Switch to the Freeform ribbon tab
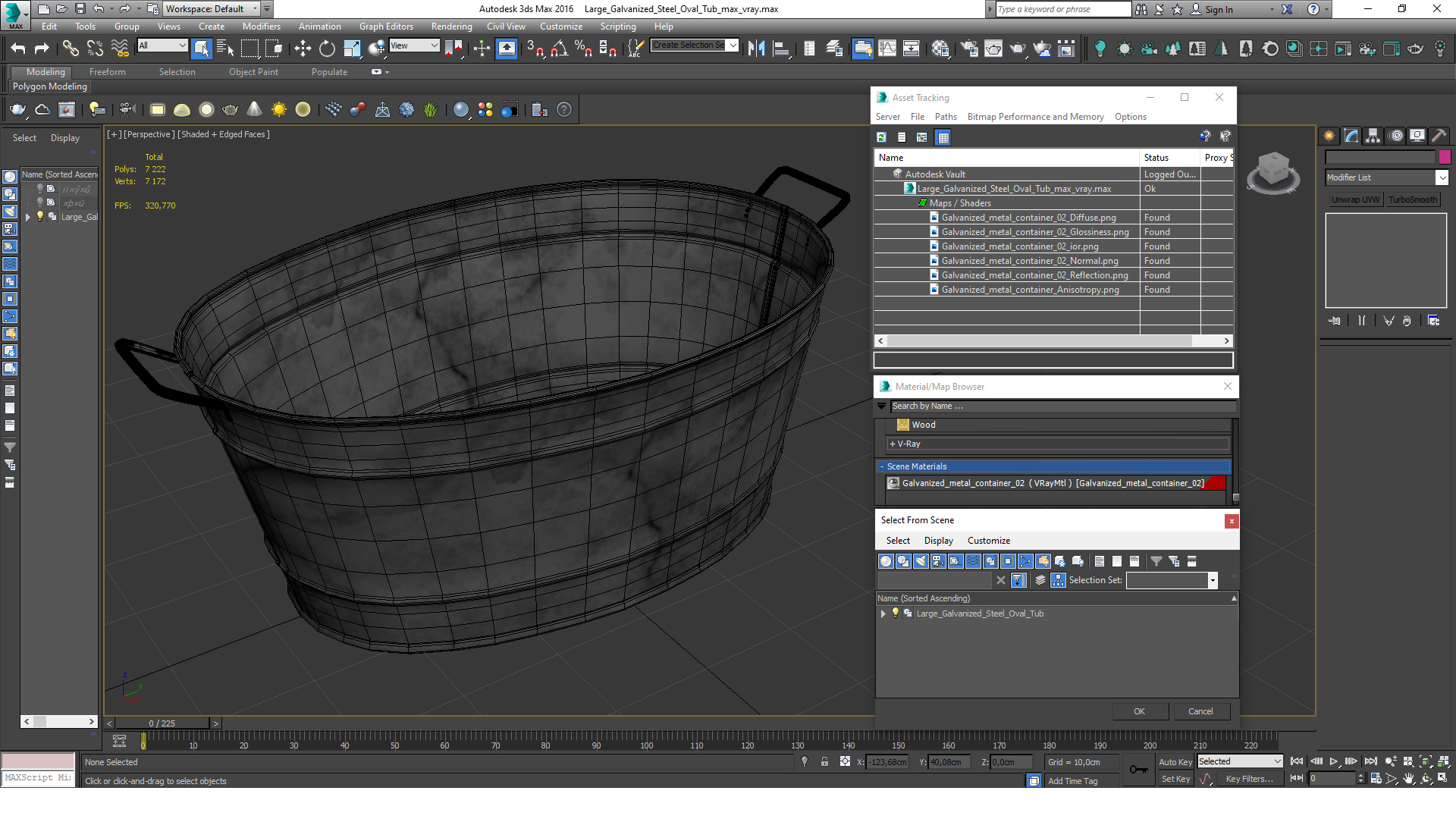The height and width of the screenshot is (819, 1456). click(x=107, y=72)
